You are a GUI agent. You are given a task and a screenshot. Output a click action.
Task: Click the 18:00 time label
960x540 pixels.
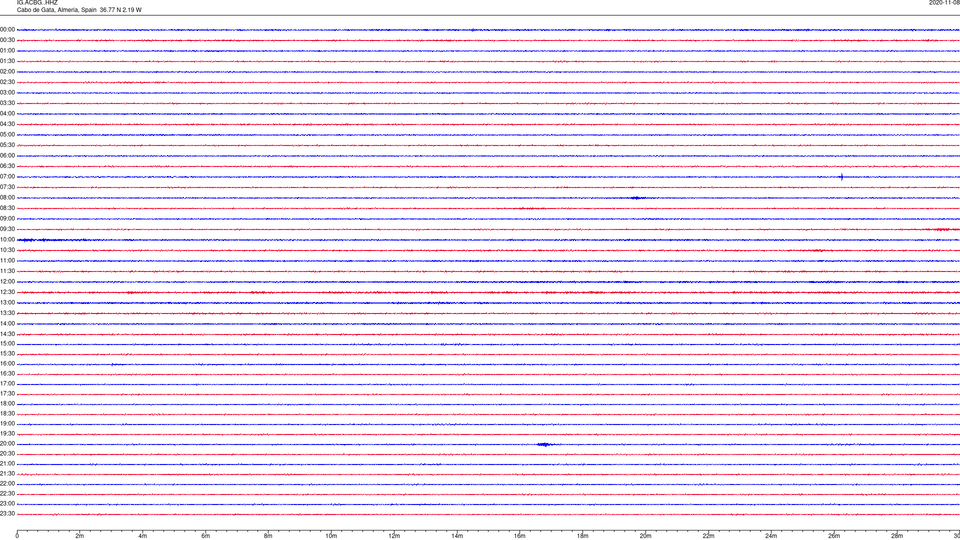(x=7, y=404)
